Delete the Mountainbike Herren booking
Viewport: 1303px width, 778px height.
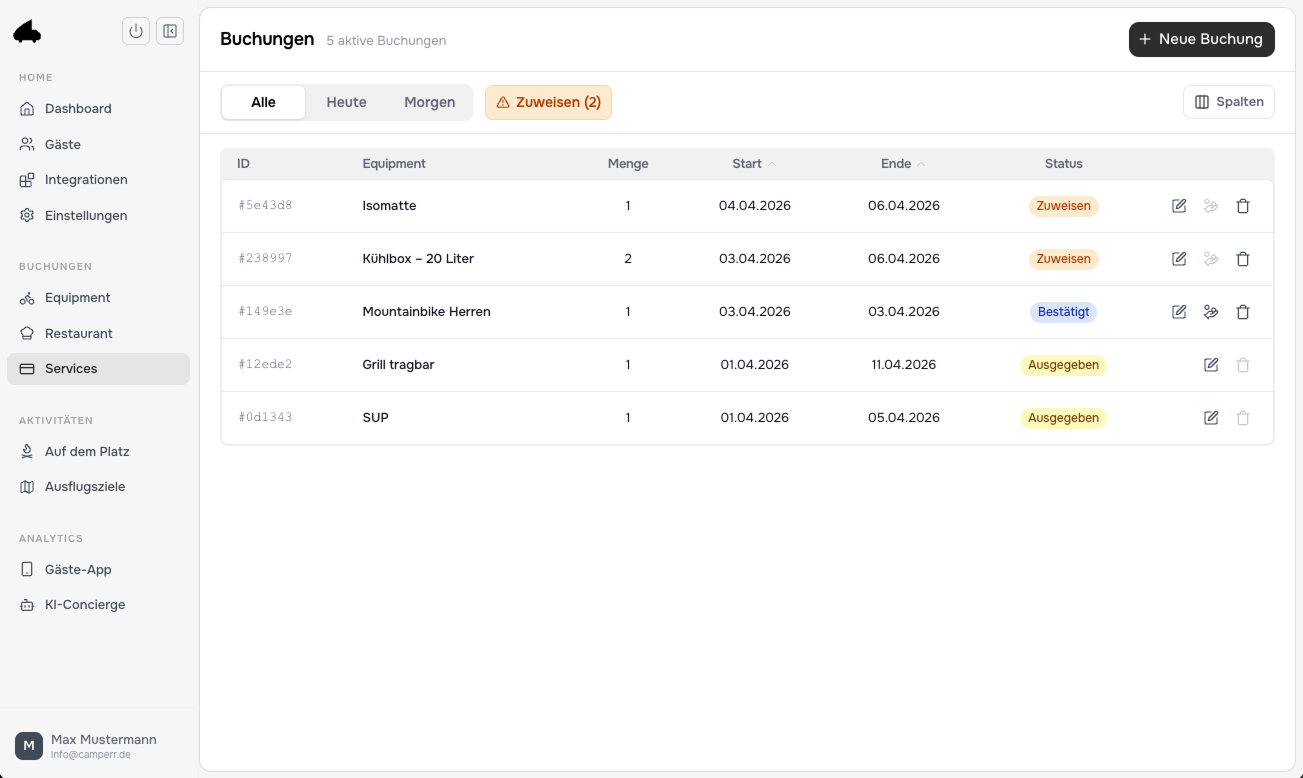1243,312
